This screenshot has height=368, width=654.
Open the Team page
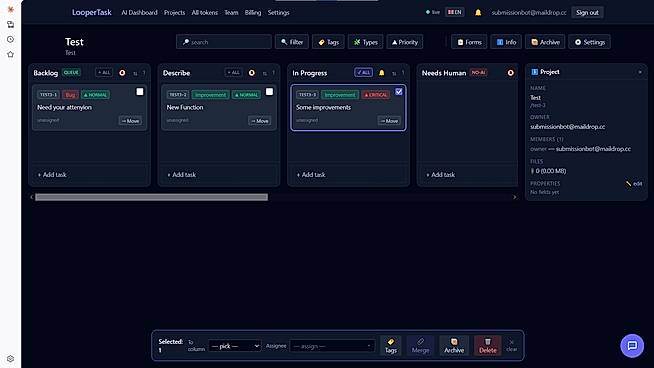click(x=231, y=13)
